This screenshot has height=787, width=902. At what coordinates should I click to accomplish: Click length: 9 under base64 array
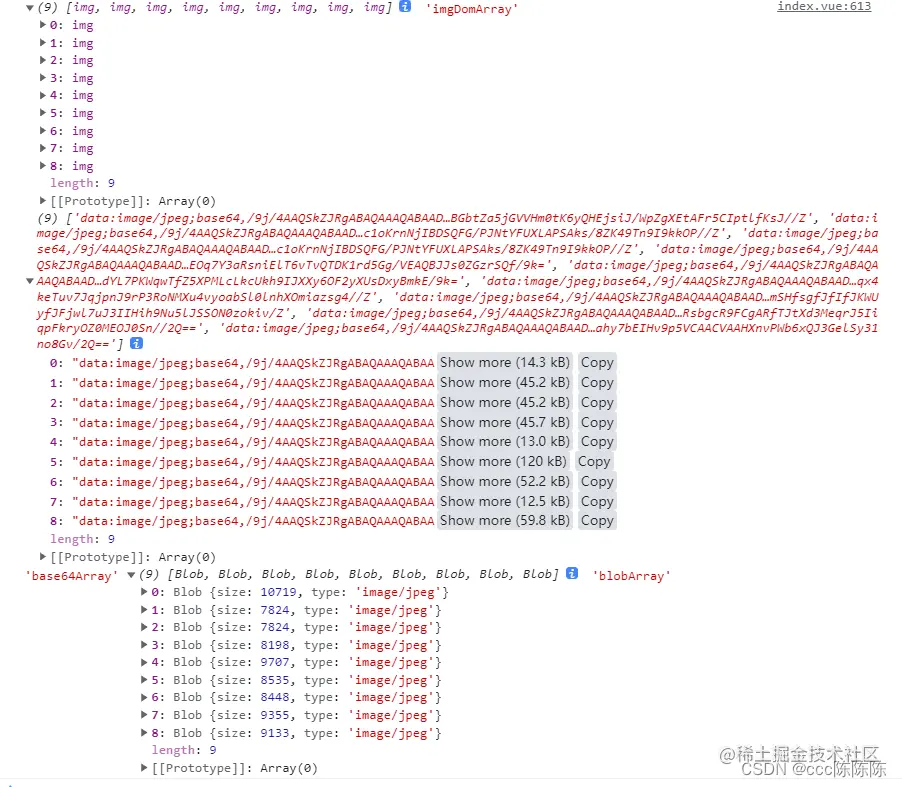tap(82, 539)
